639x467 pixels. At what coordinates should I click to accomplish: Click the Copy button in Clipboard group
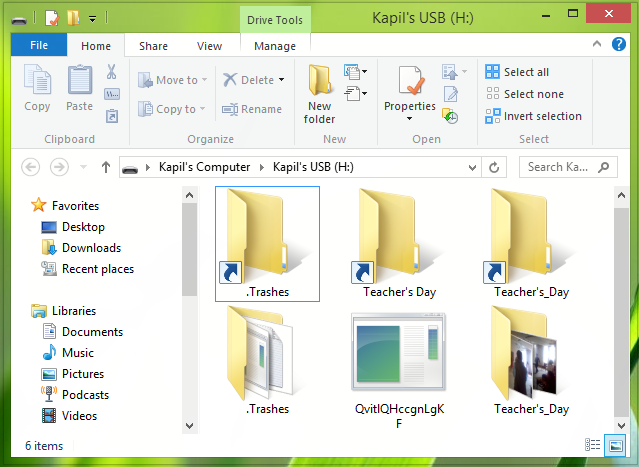point(37,88)
